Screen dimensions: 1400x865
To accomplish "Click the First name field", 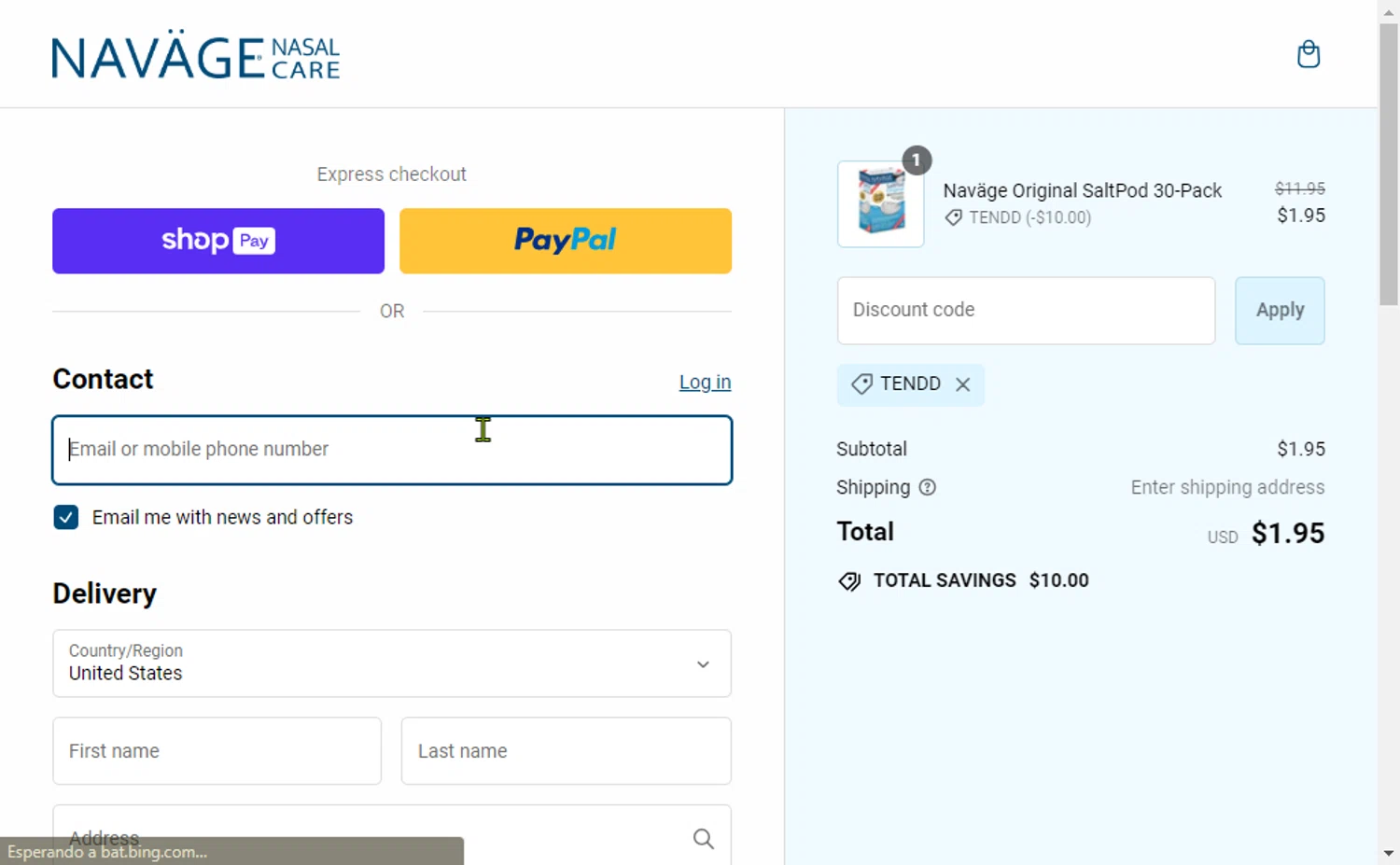I will (x=217, y=751).
